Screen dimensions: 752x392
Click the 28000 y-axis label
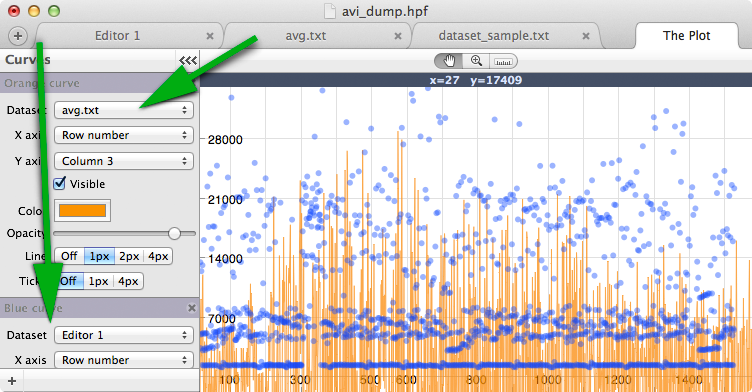[x=225, y=140]
